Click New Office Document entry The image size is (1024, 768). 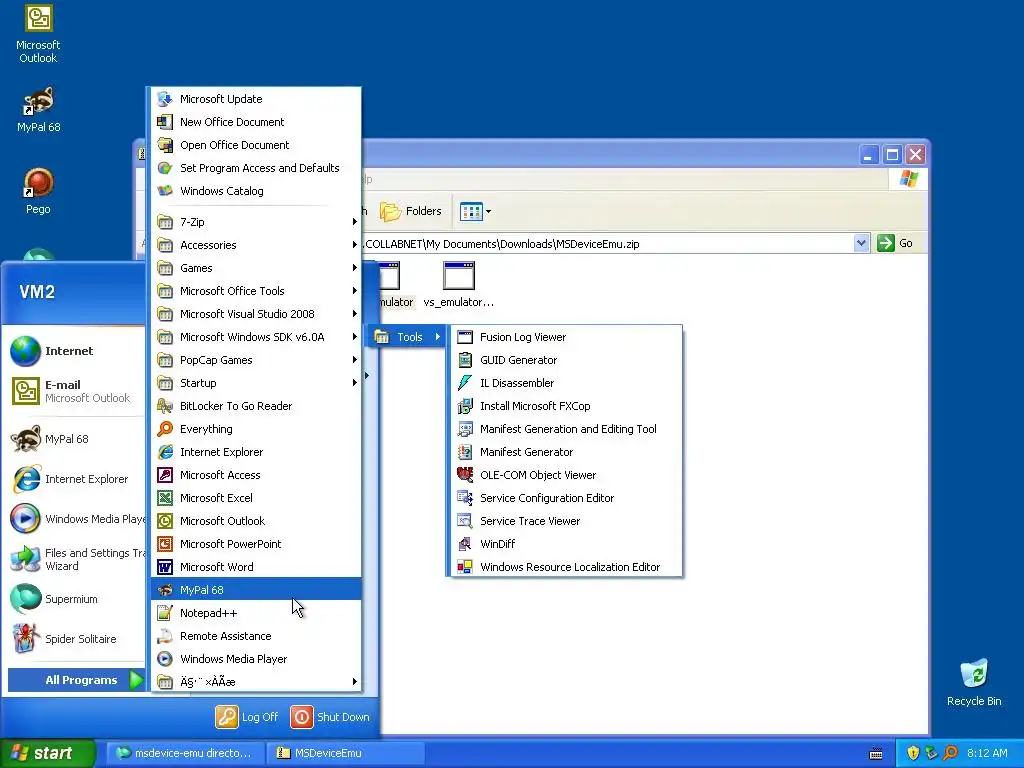[255, 121]
